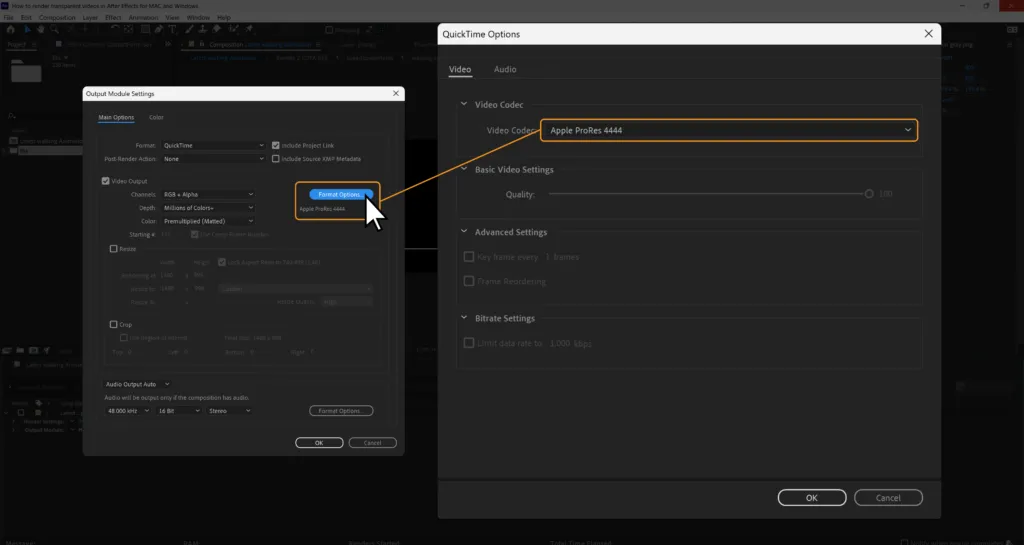The height and width of the screenshot is (545, 1024).
Task: Open Depth dropdown showing Millions of Colors+
Action: 208,208
